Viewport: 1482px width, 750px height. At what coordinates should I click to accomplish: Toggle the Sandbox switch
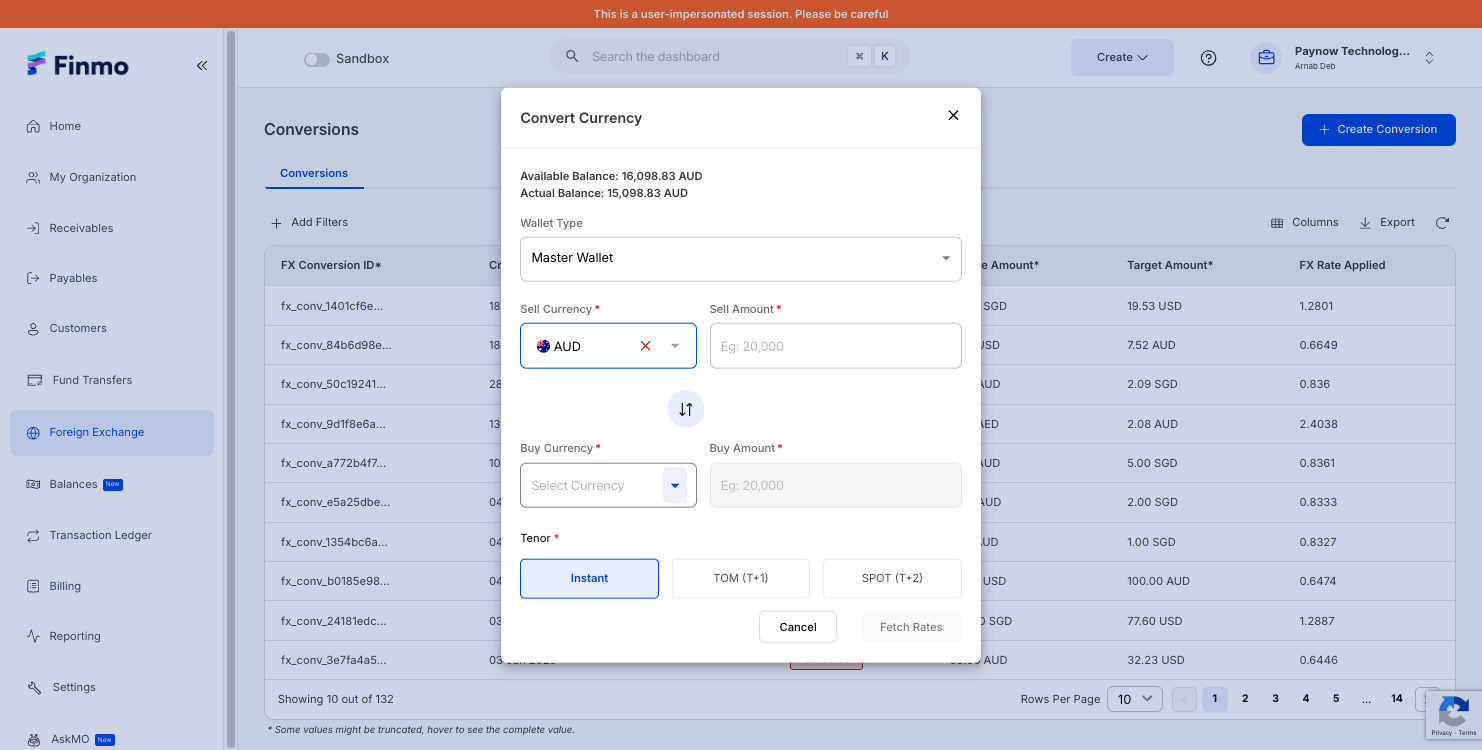coord(317,59)
